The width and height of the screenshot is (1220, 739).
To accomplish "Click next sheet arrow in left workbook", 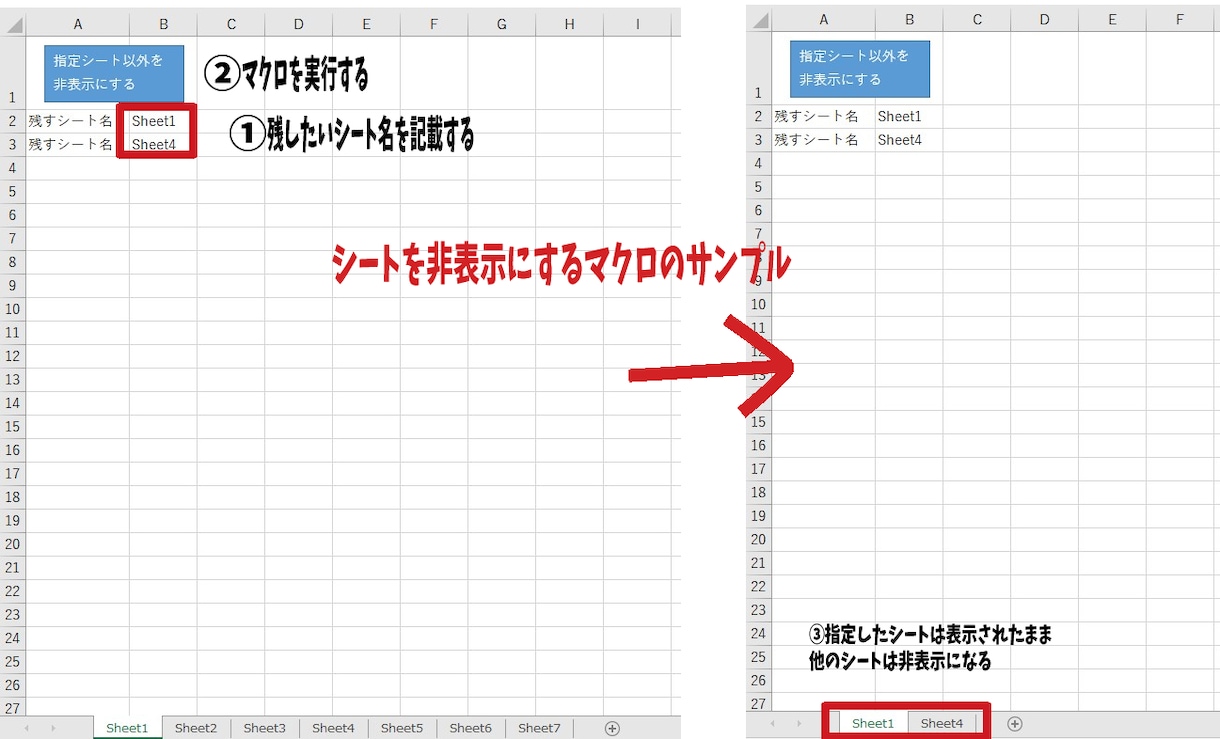I will (x=53, y=728).
